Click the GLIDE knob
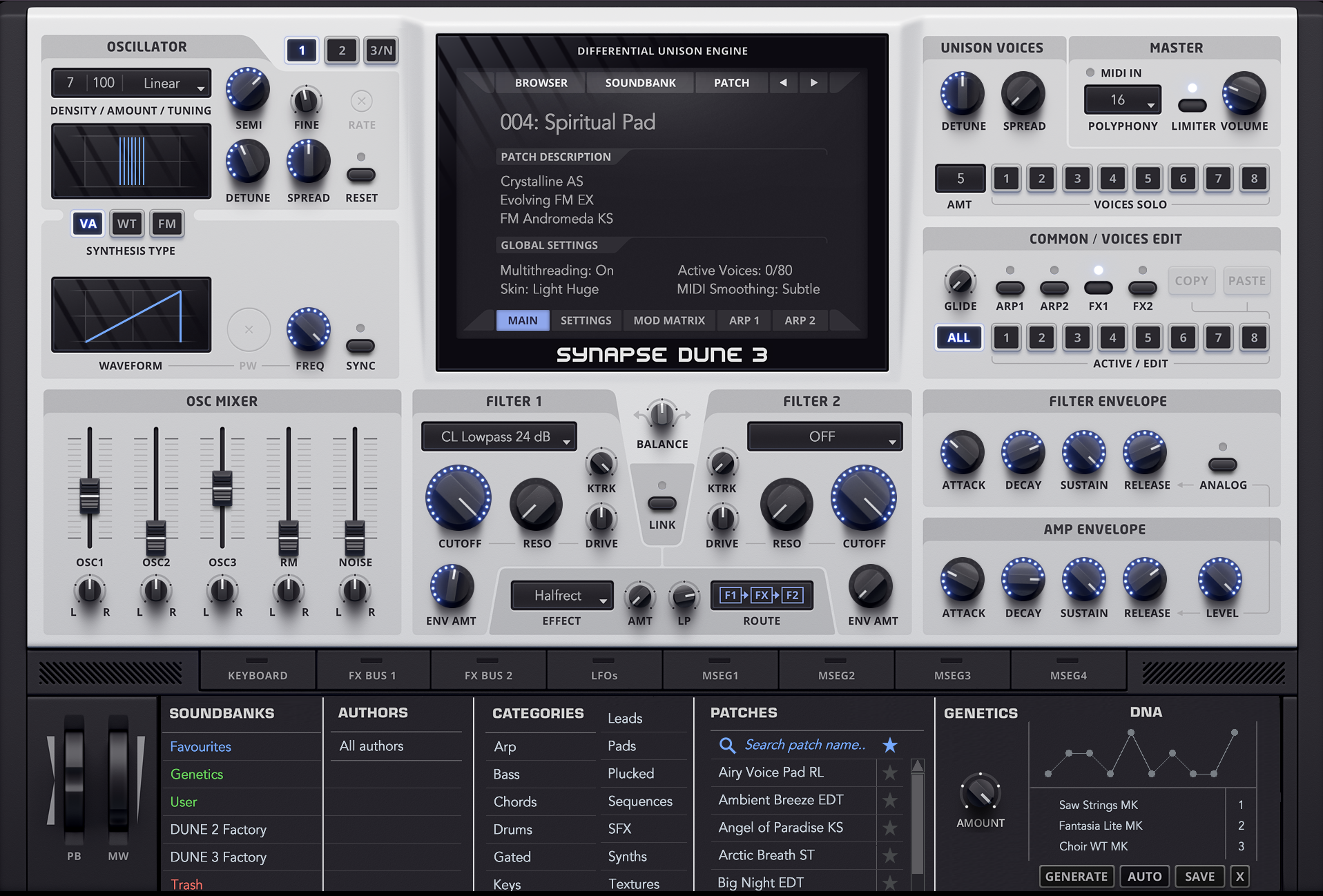 [x=960, y=281]
